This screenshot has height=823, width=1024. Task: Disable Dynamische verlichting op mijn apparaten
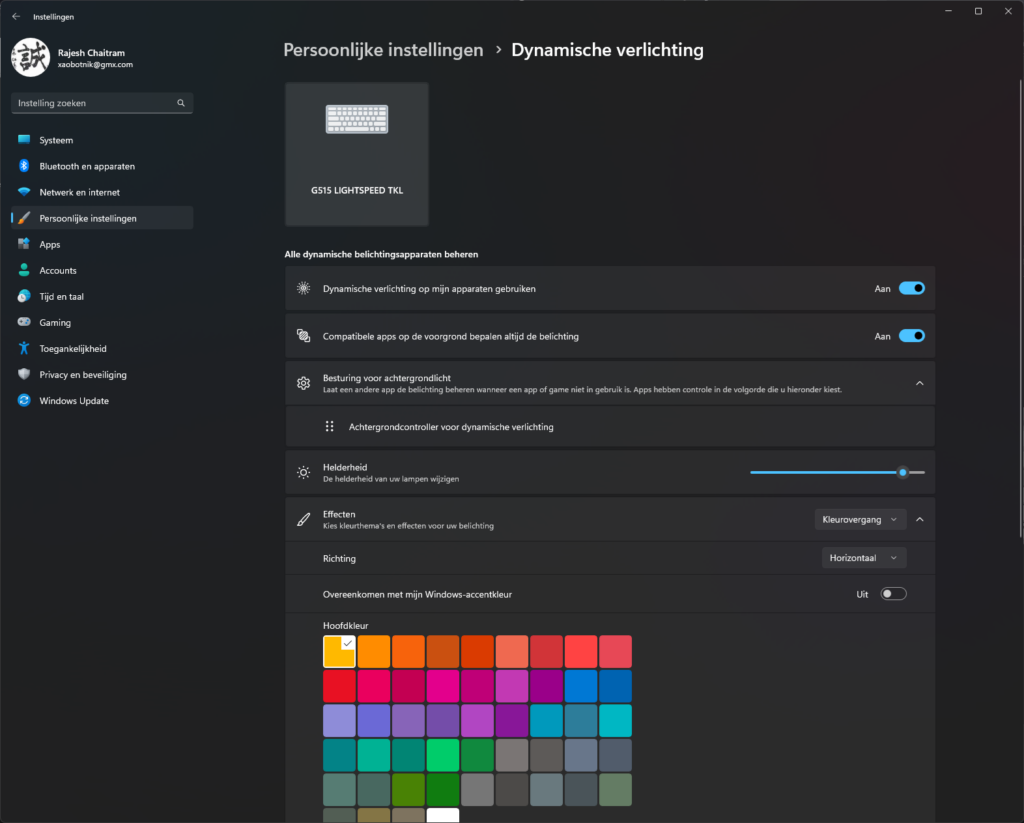[912, 288]
